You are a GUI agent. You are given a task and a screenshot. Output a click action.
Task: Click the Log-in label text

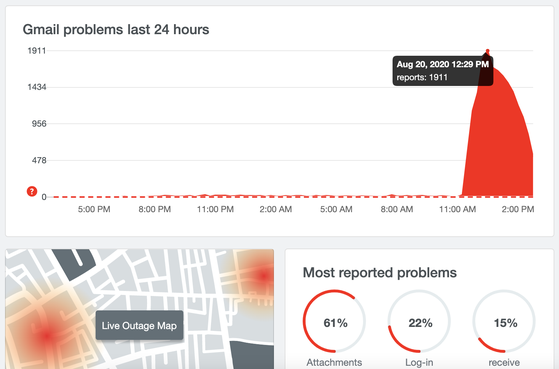419,363
